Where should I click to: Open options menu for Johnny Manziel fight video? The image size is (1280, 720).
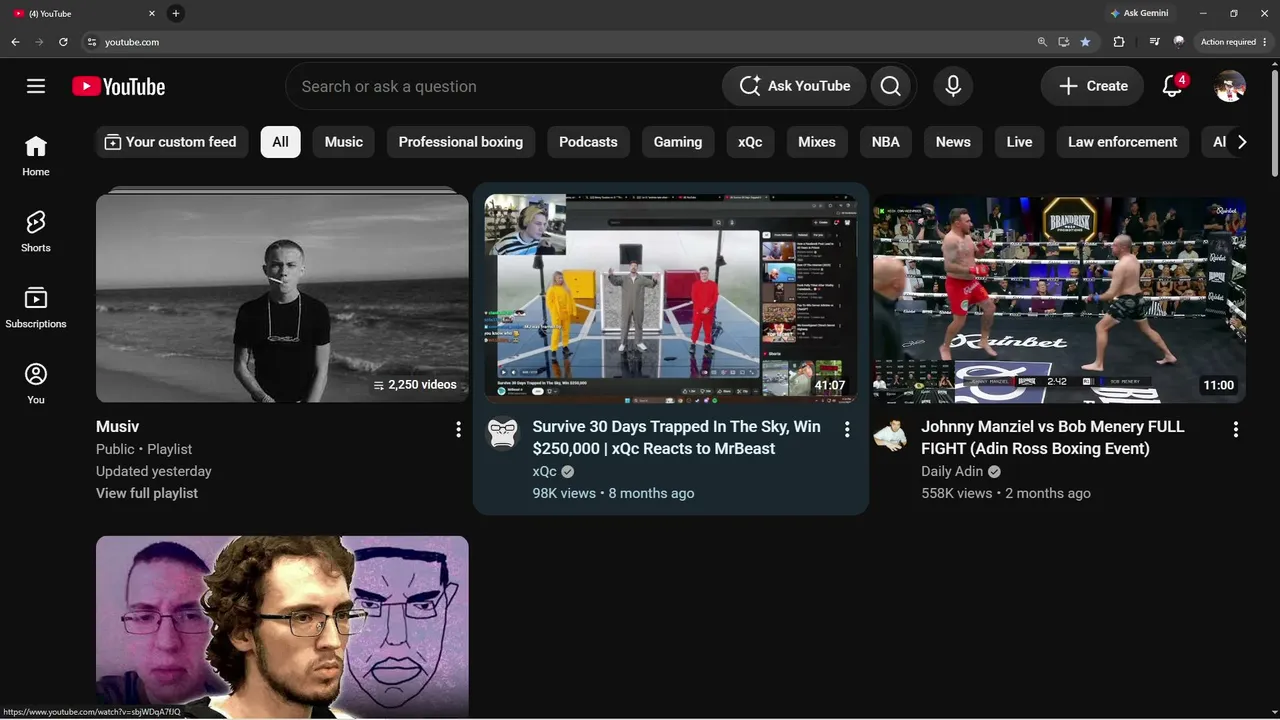tap(1236, 429)
